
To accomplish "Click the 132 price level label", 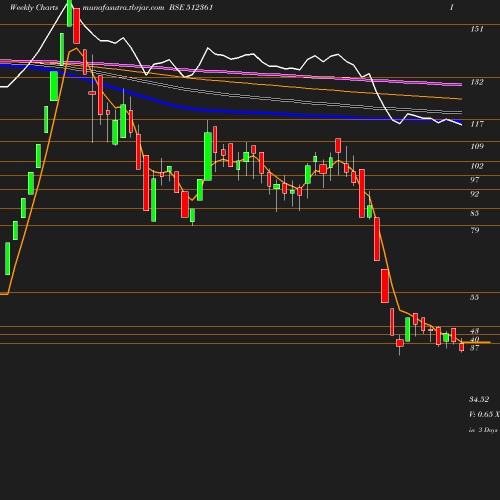I will tap(477, 82).
